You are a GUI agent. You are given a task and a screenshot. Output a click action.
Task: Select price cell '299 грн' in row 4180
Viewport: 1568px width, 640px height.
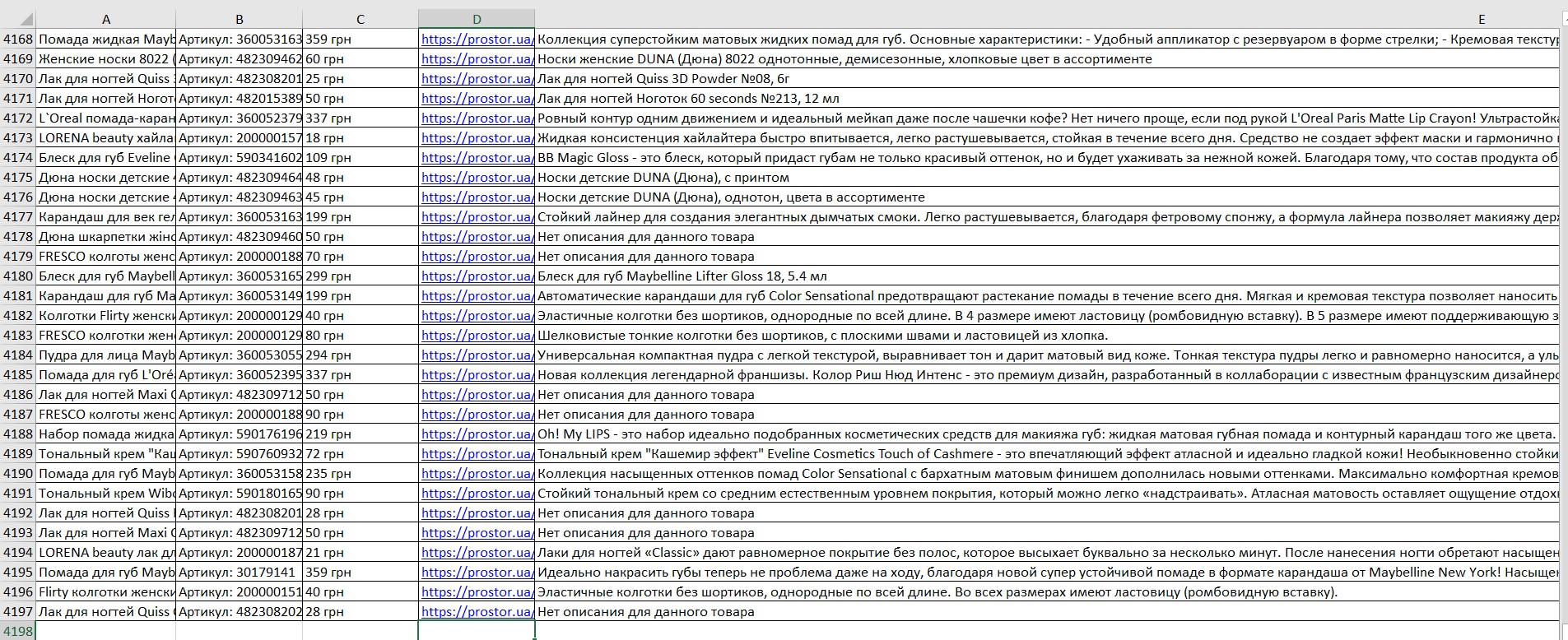pos(361,276)
